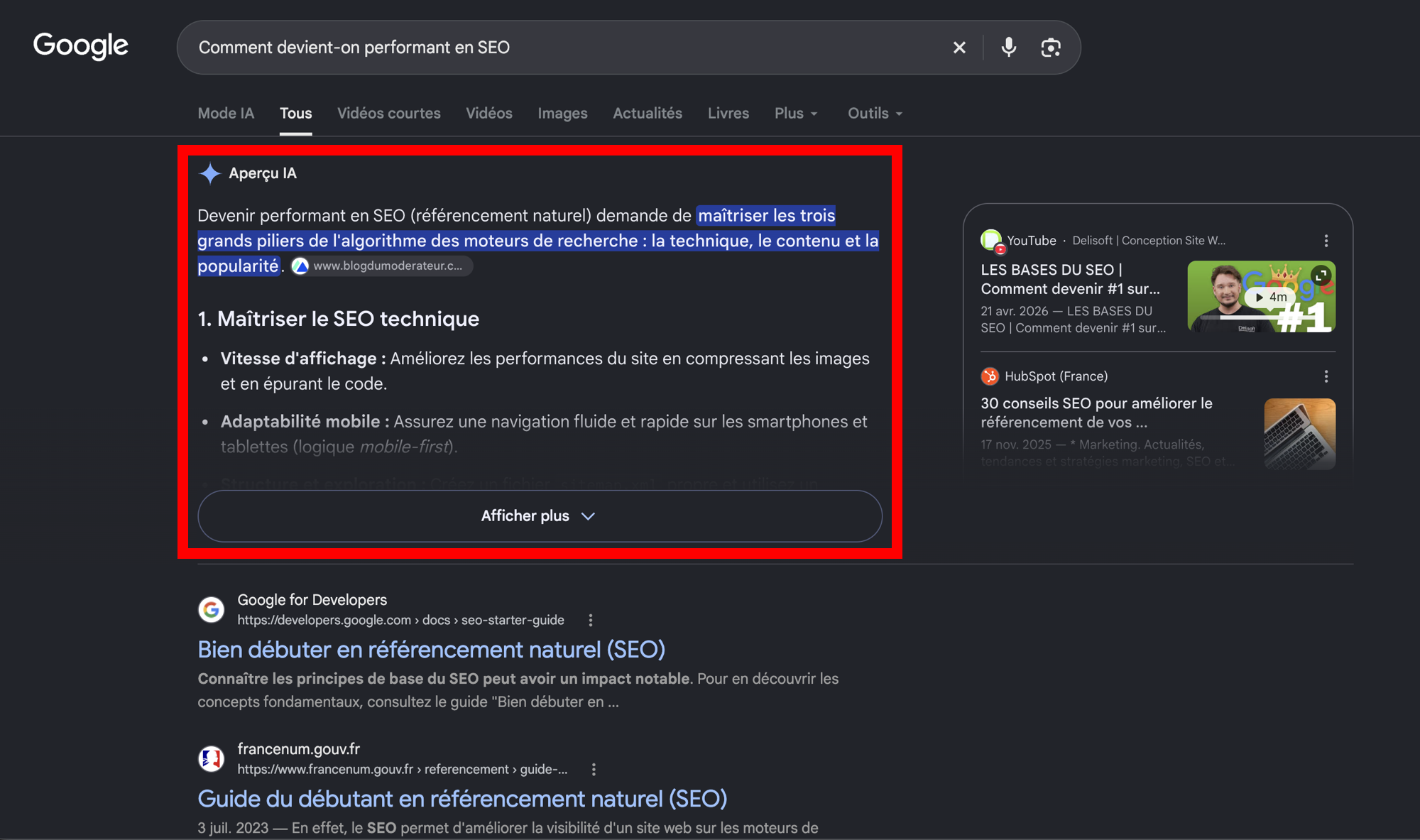
Task: Click the Aperçu IA sparkle icon
Action: [210, 173]
